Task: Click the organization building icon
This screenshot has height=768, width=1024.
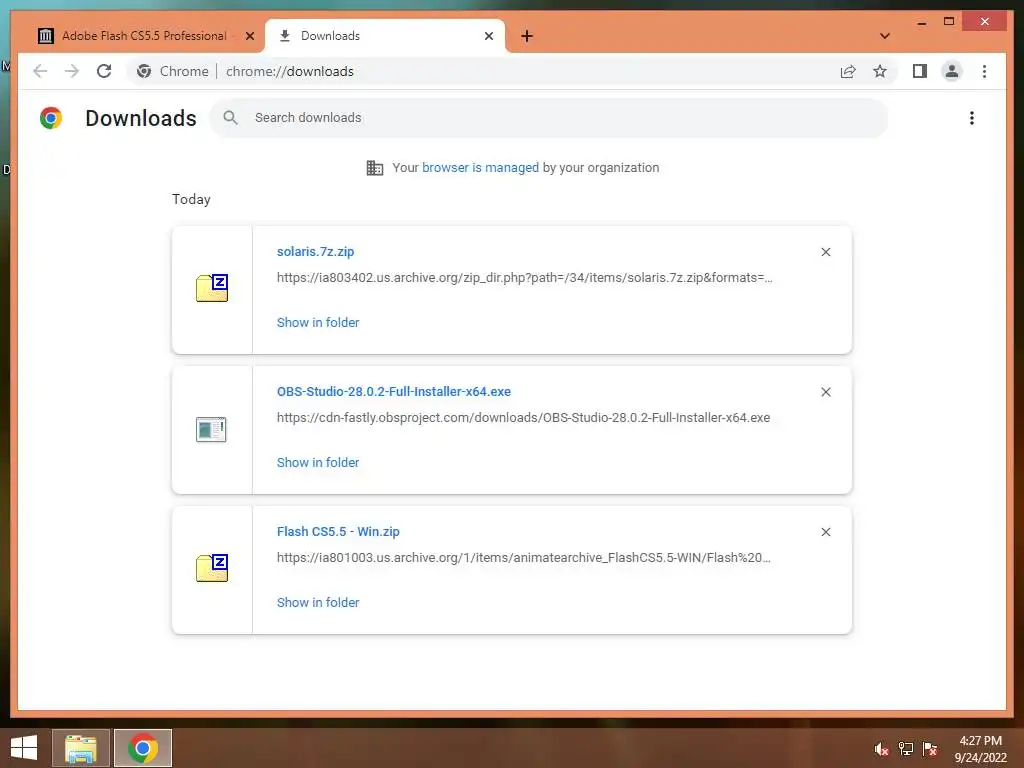Action: (375, 168)
